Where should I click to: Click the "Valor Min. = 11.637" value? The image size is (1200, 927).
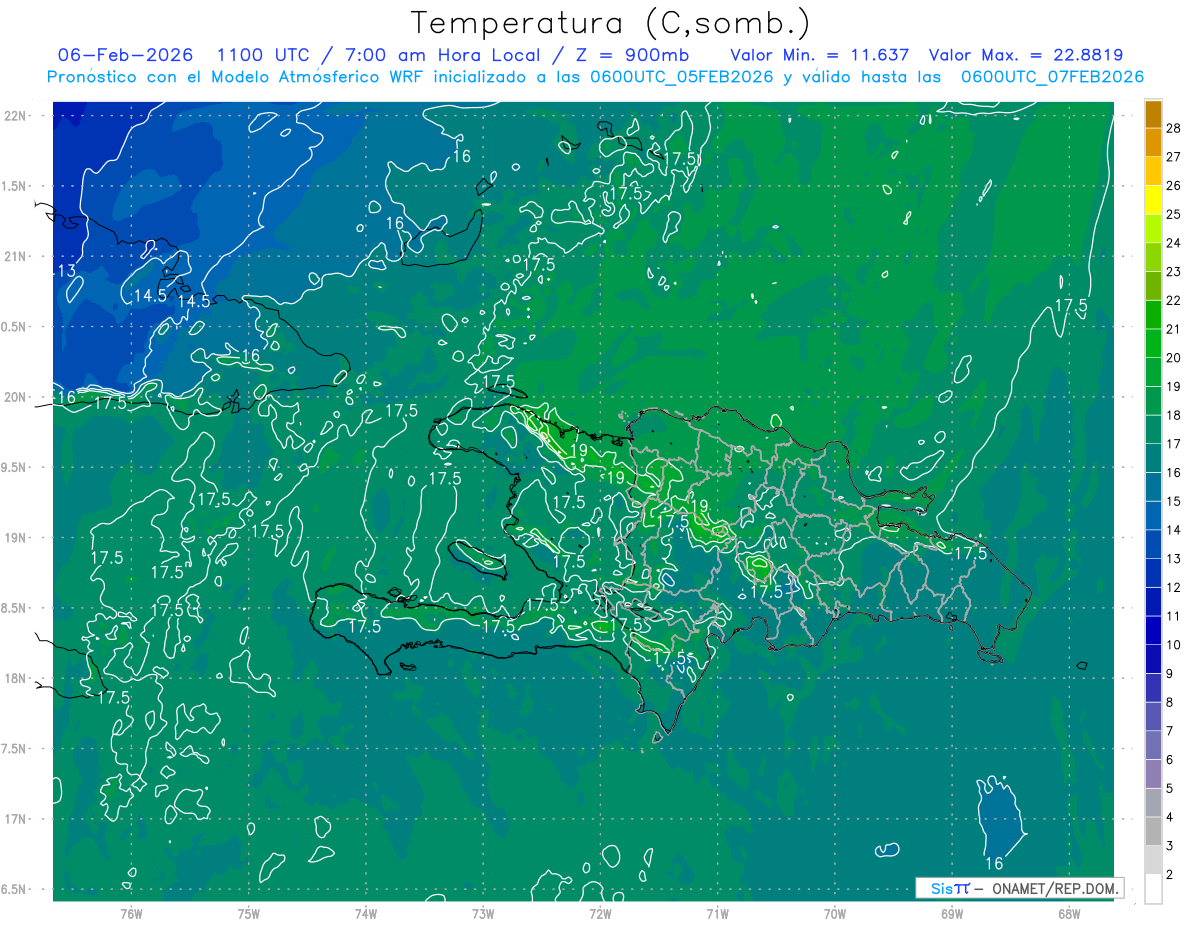pos(819,55)
